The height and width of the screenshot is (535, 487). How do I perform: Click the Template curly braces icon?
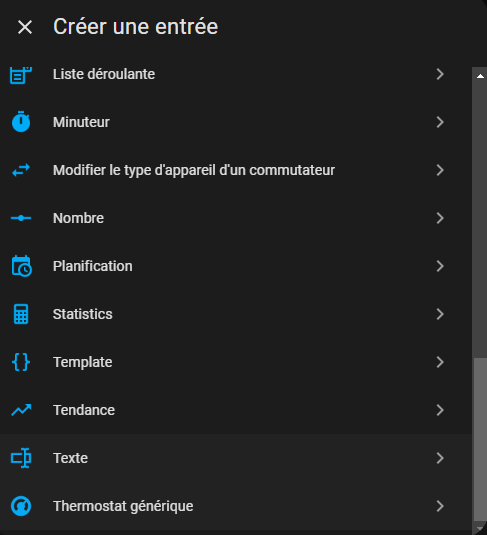click(x=21, y=362)
